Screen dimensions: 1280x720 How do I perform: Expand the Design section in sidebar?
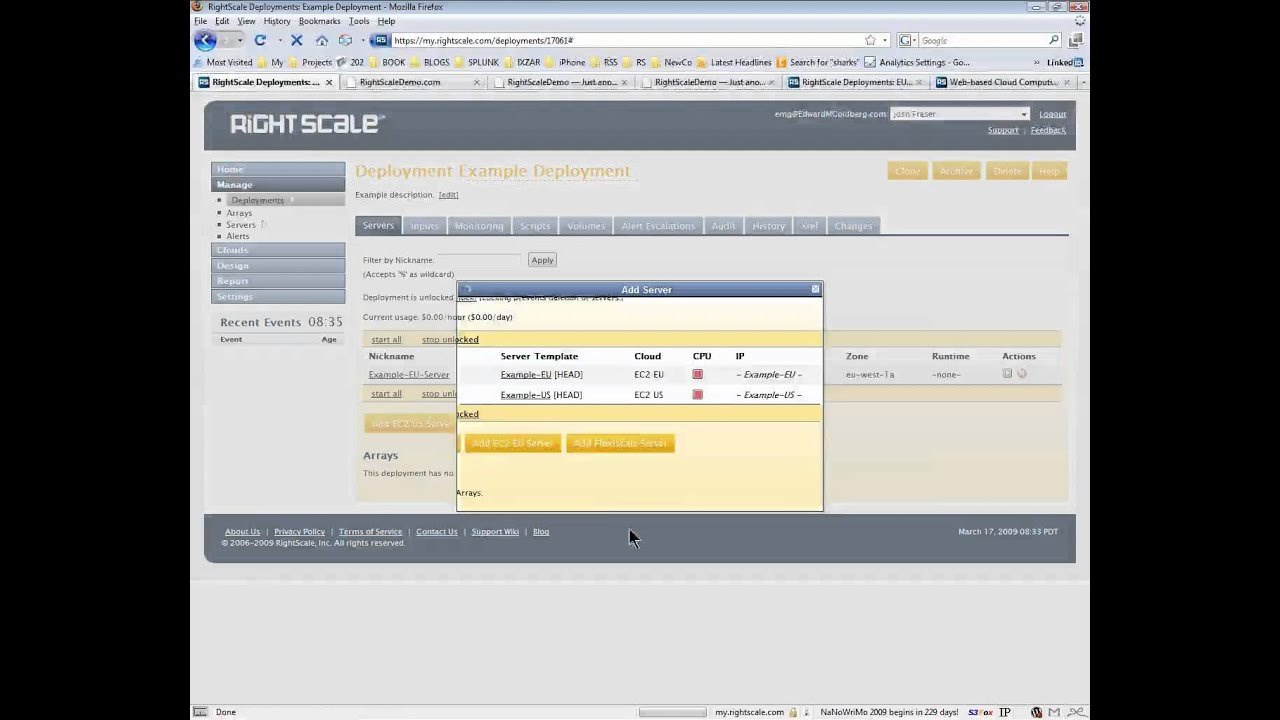point(278,265)
